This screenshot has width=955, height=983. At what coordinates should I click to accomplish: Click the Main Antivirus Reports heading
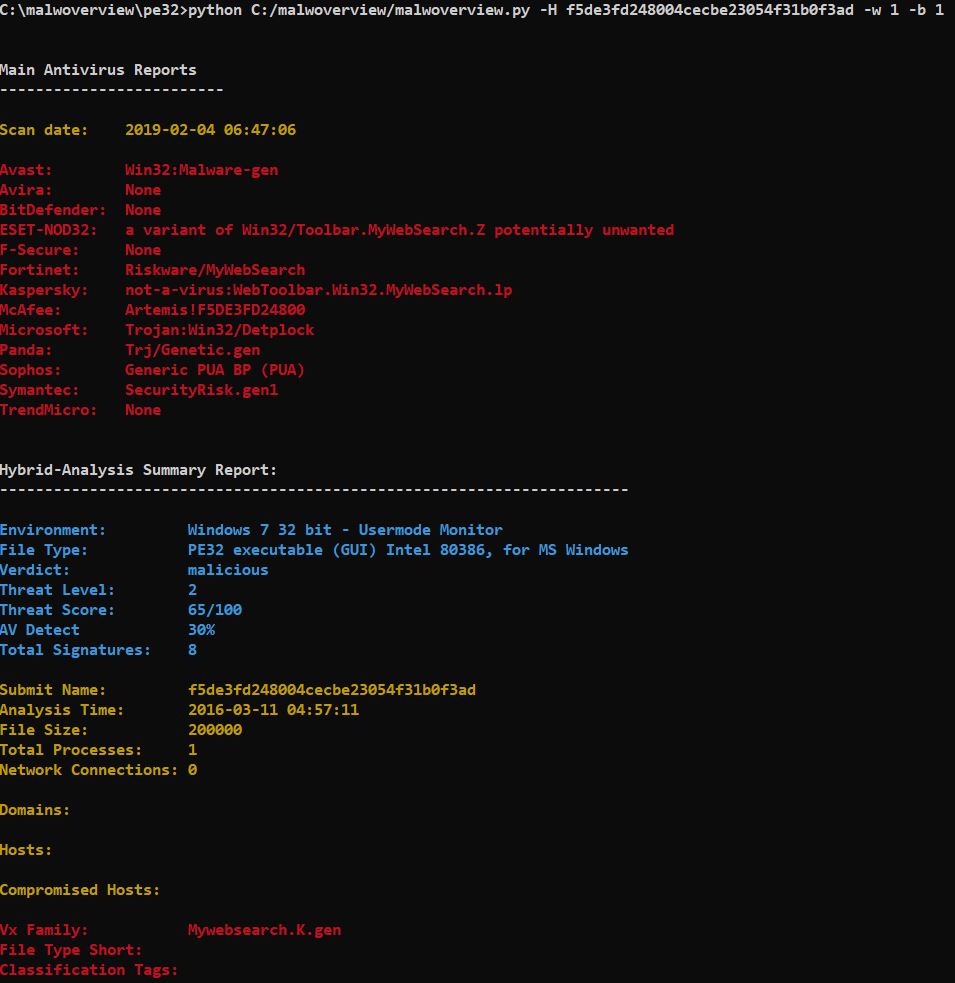tap(98, 70)
